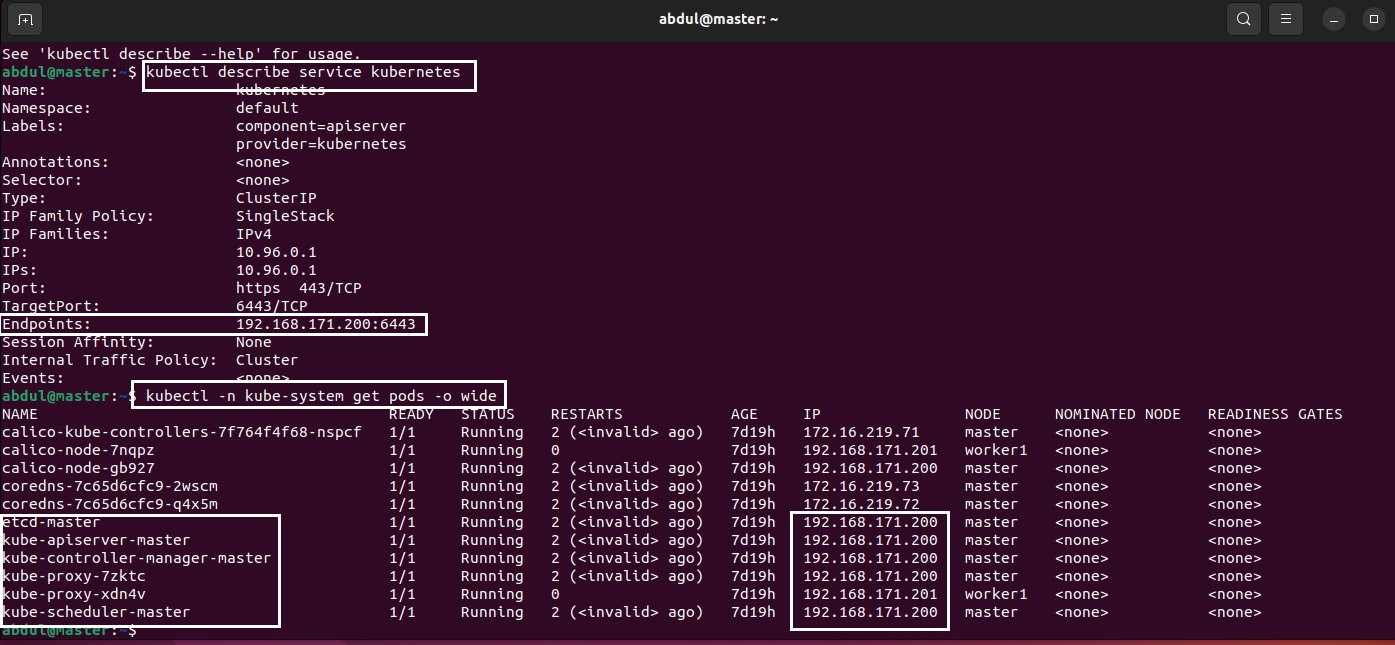Maximize the terminal window
Viewport: 1395px width, 645px height.
(x=1371, y=19)
